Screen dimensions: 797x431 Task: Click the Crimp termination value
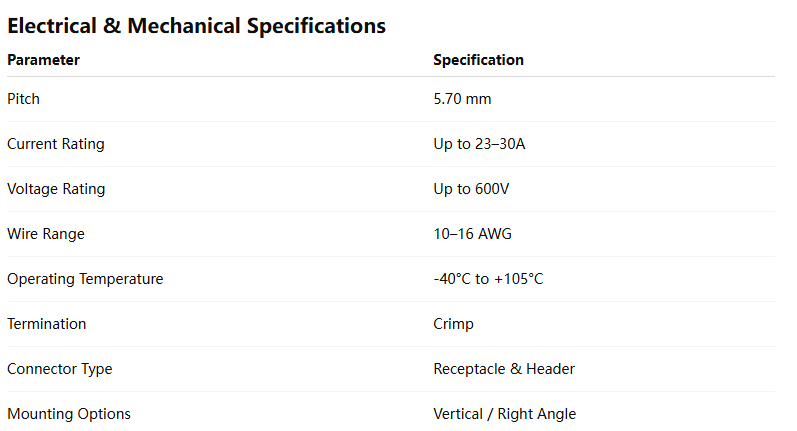click(x=453, y=324)
